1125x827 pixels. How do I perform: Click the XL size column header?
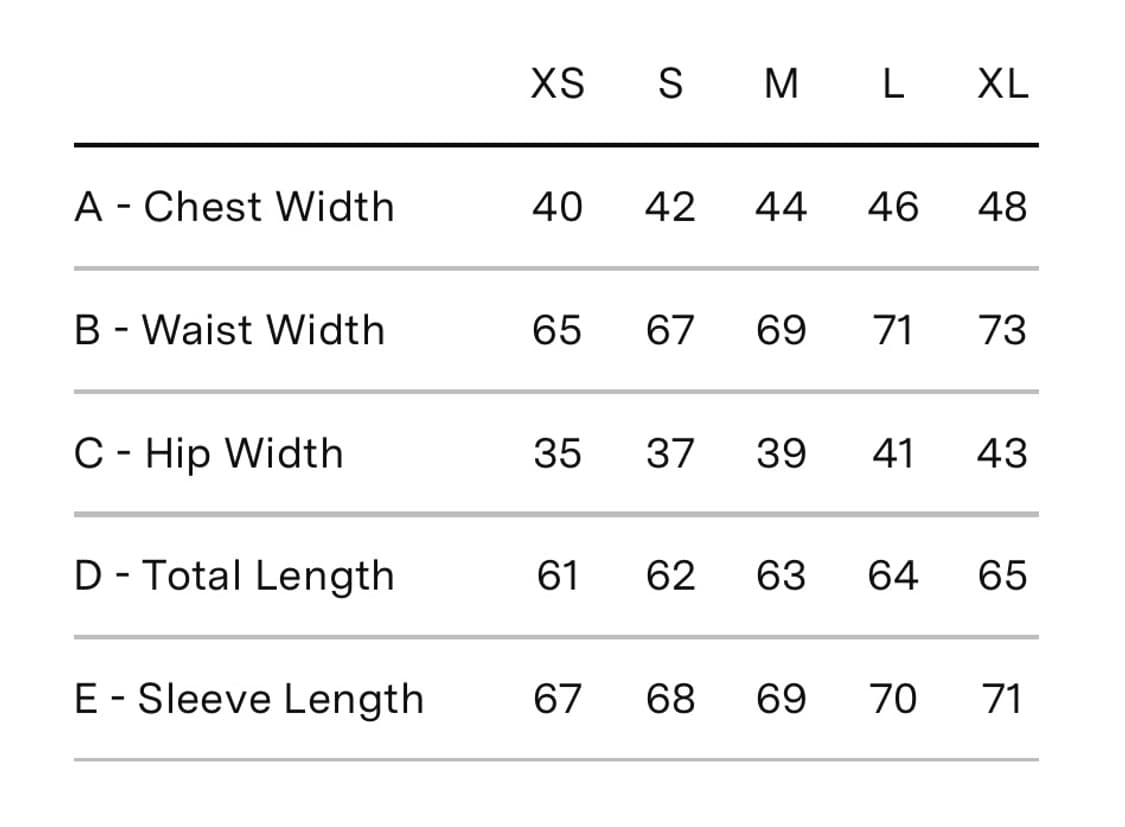pos(1003,84)
